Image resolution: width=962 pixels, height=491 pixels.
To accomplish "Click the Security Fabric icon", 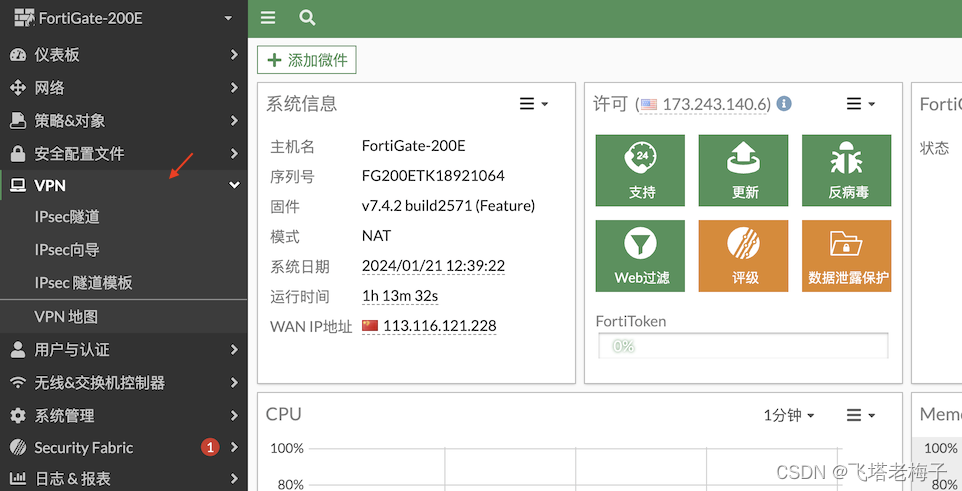I will [18, 447].
